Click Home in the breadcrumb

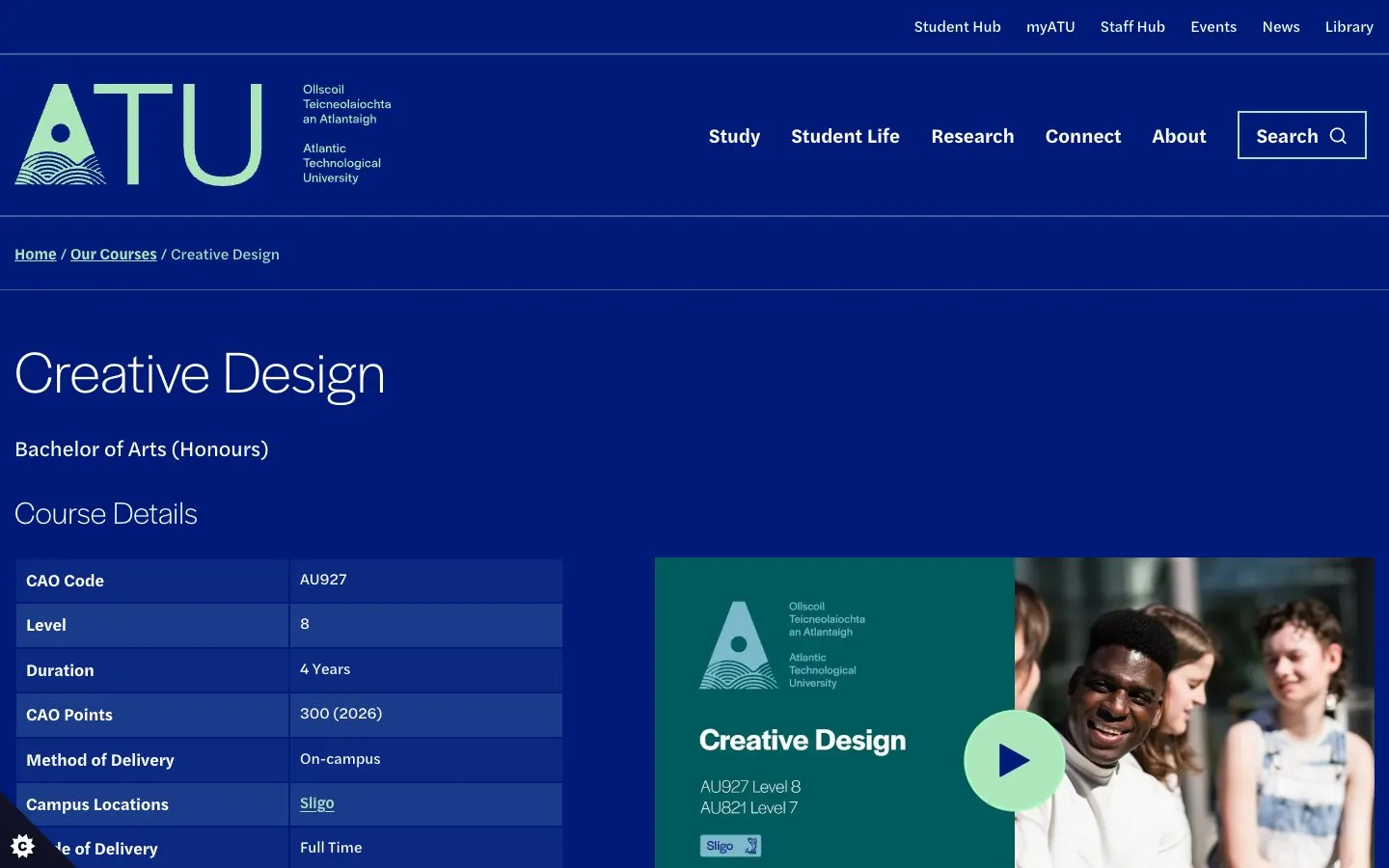click(36, 255)
